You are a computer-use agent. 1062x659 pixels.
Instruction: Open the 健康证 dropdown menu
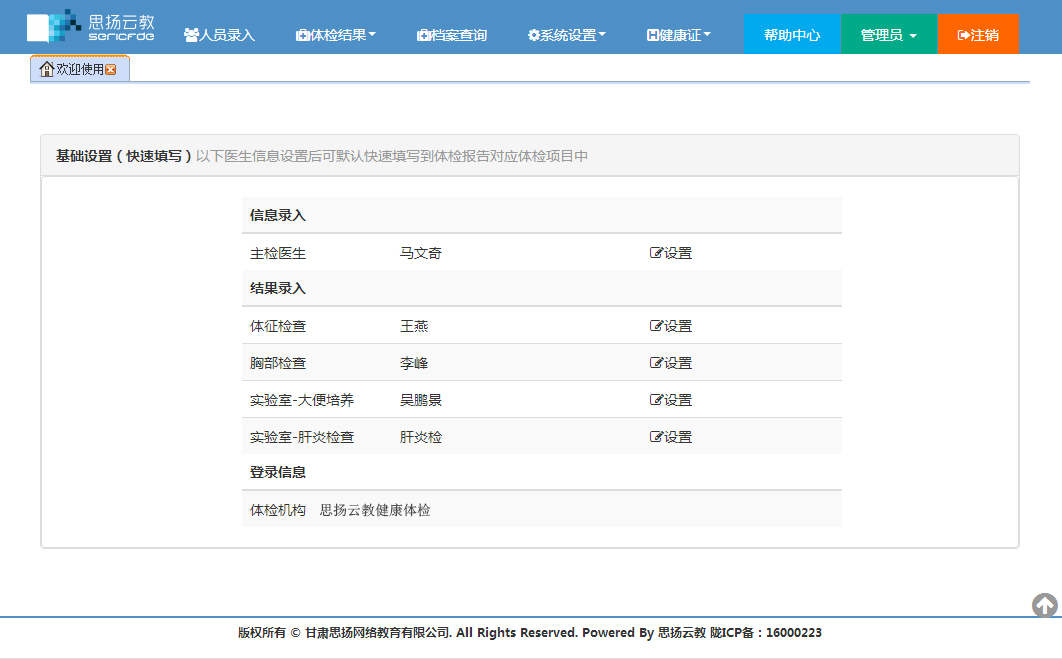(x=679, y=35)
